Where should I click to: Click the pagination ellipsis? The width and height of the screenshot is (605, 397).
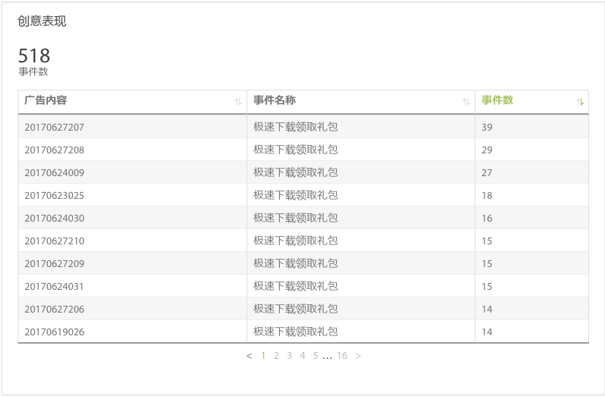coord(327,357)
